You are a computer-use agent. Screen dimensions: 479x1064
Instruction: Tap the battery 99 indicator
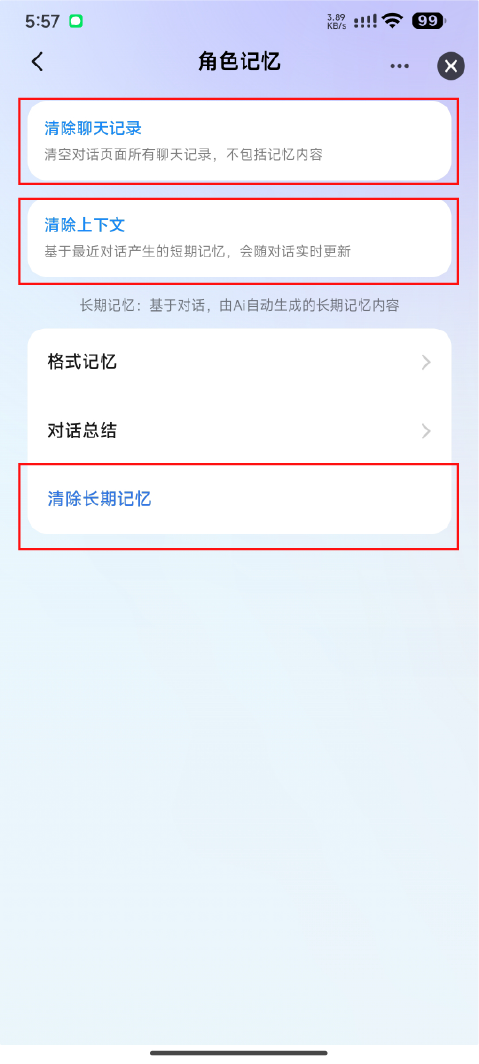(x=428, y=21)
